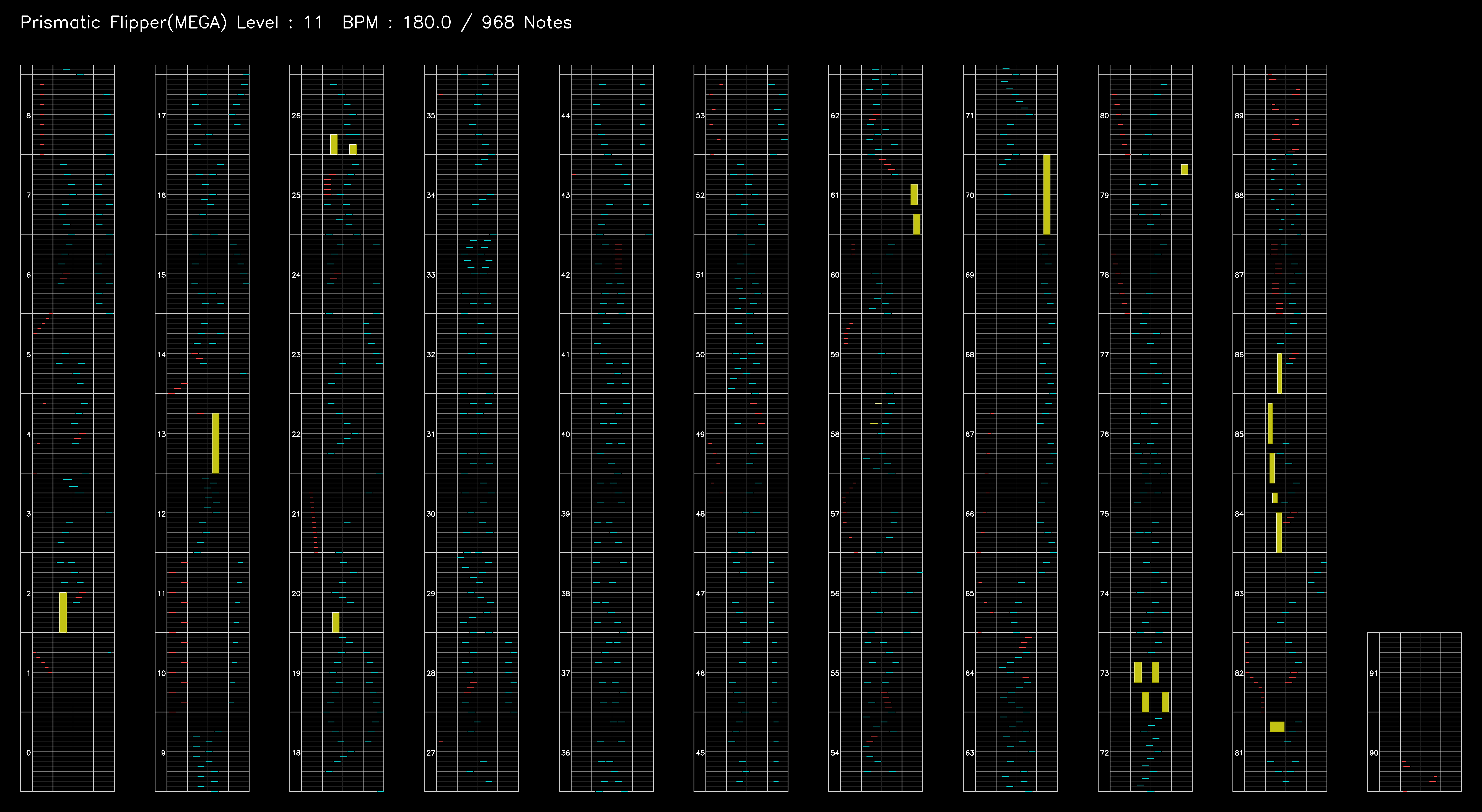The image size is (1482, 812).
Task: Click measure number 36 label
Action: pos(565,753)
